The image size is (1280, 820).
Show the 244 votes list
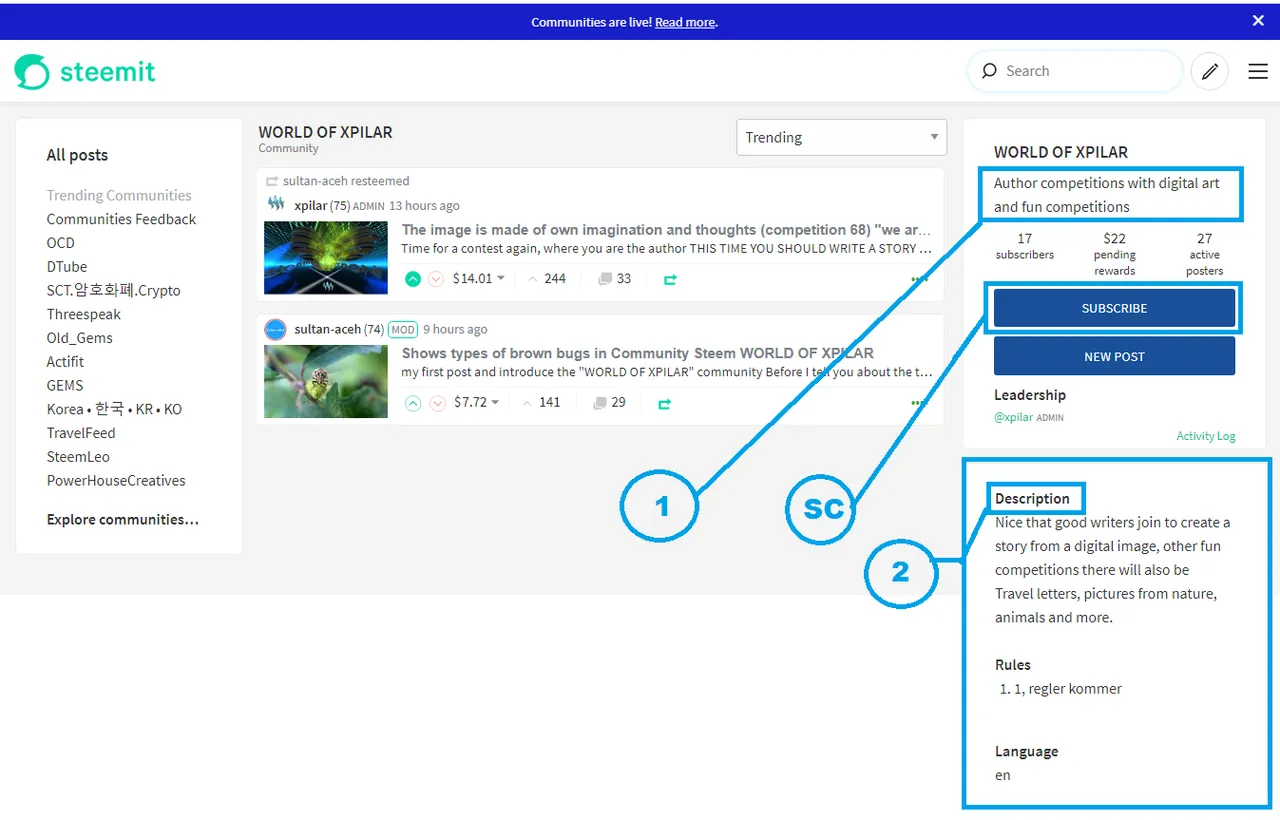(547, 279)
